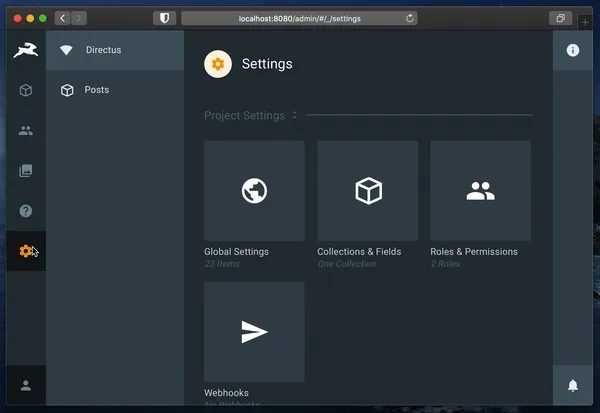This screenshot has height=413, width=600.
Task: Open the Global Settings card
Action: coord(254,191)
